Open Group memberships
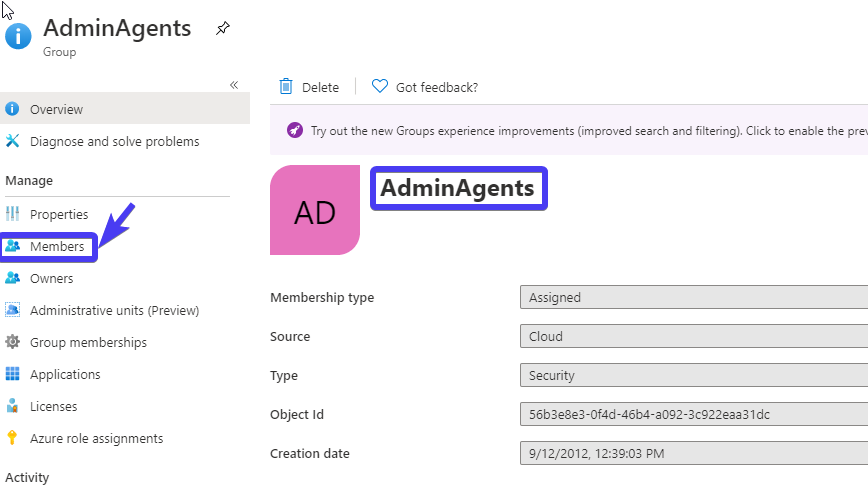868x488 pixels. pyautogui.click(x=89, y=343)
